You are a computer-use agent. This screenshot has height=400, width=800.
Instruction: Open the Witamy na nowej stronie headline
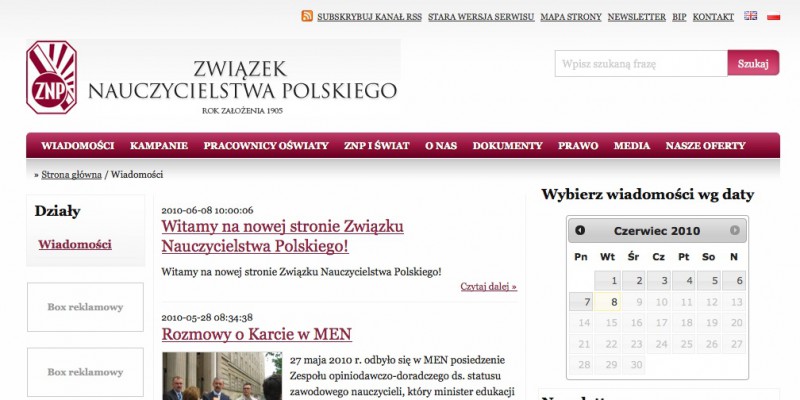tap(283, 236)
